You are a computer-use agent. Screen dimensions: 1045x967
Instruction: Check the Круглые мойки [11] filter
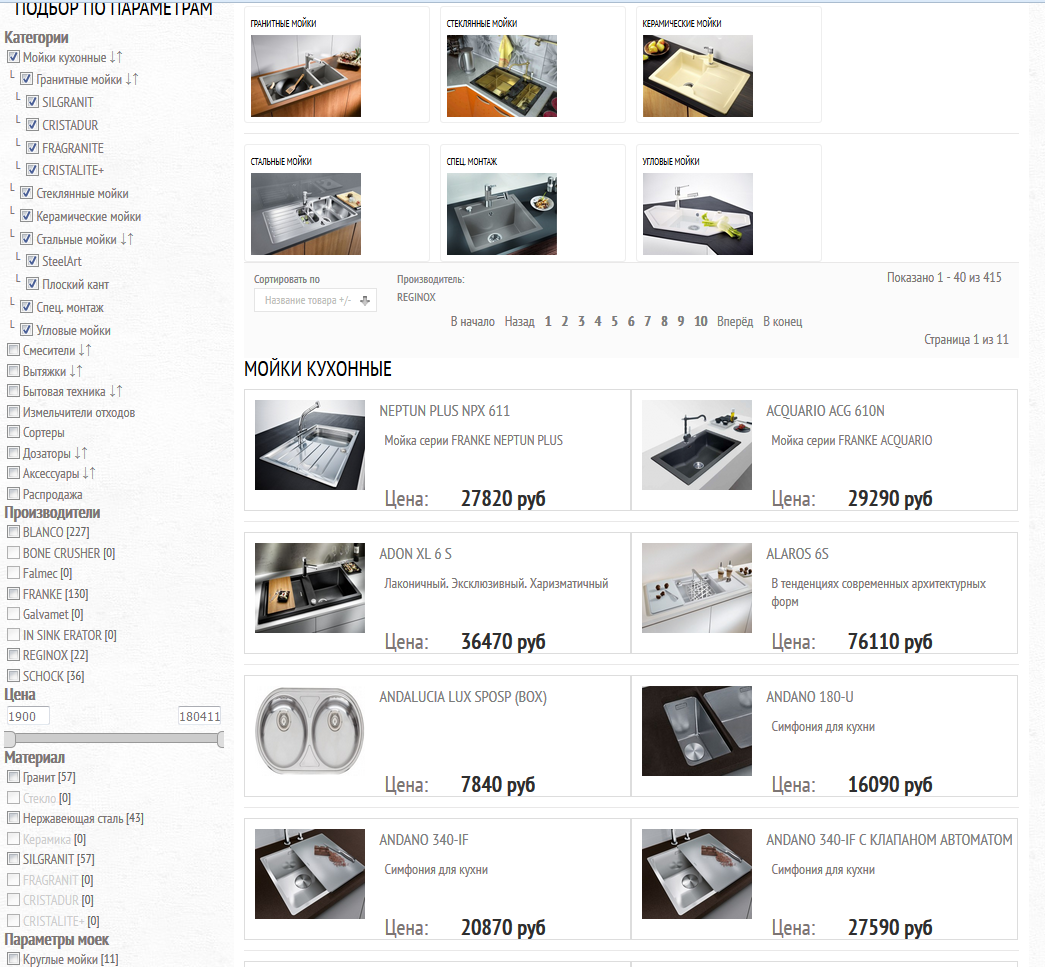click(13, 959)
